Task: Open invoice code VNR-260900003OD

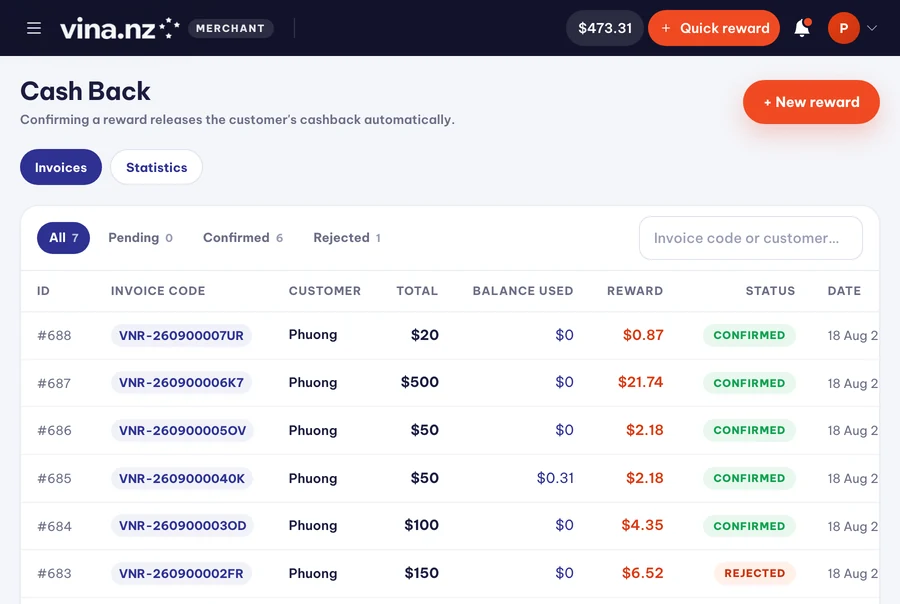Action: point(183,525)
